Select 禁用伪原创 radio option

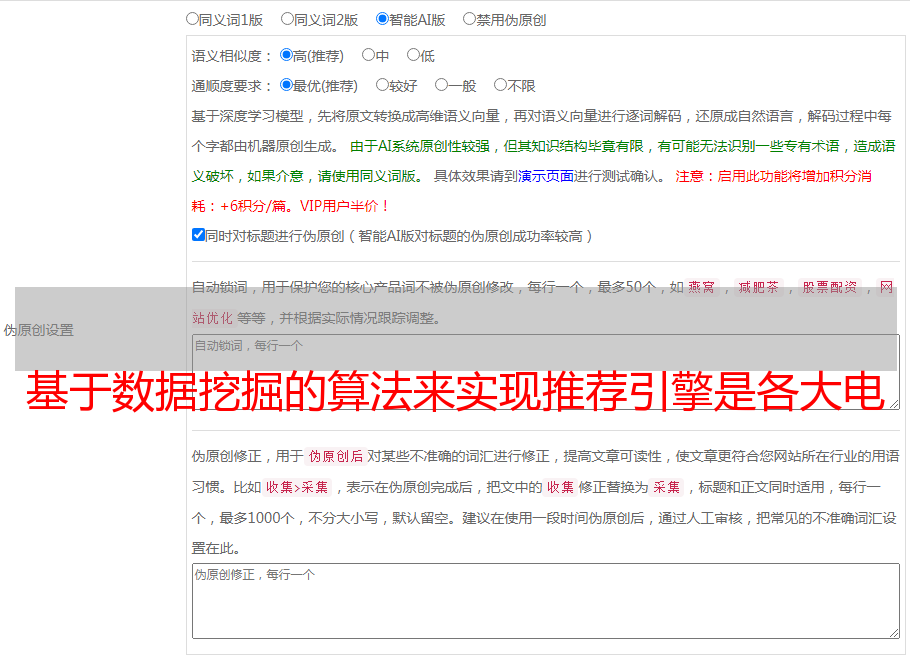click(469, 19)
